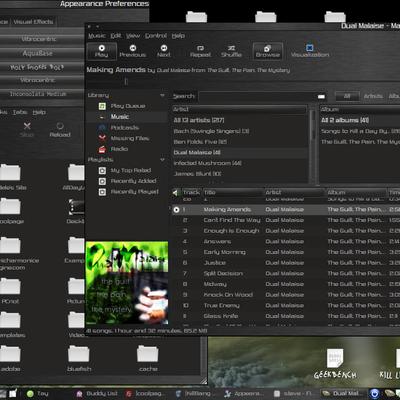Toggle Repeat mode
The height and width of the screenshot is (400, 400).
200,51
